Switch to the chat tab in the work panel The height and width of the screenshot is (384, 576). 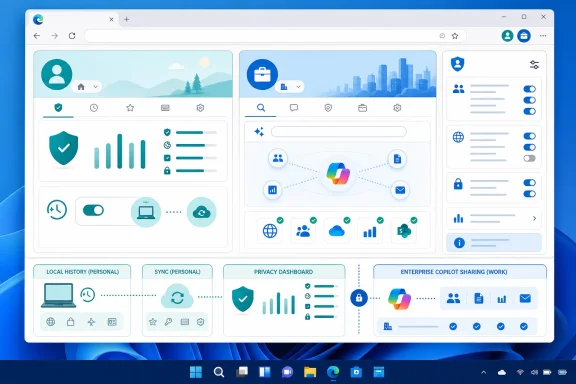tap(294, 108)
